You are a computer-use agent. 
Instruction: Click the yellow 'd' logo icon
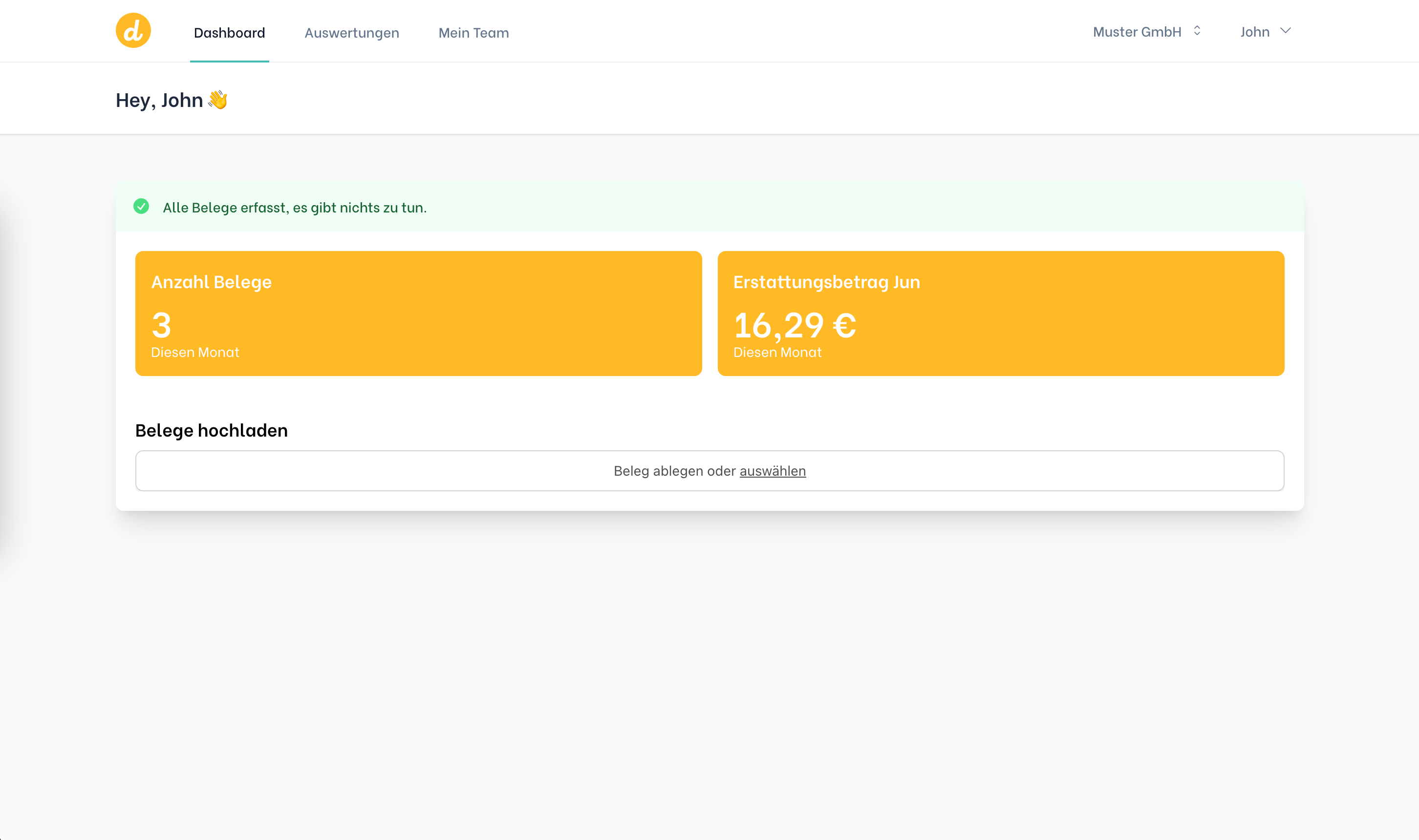[133, 30]
